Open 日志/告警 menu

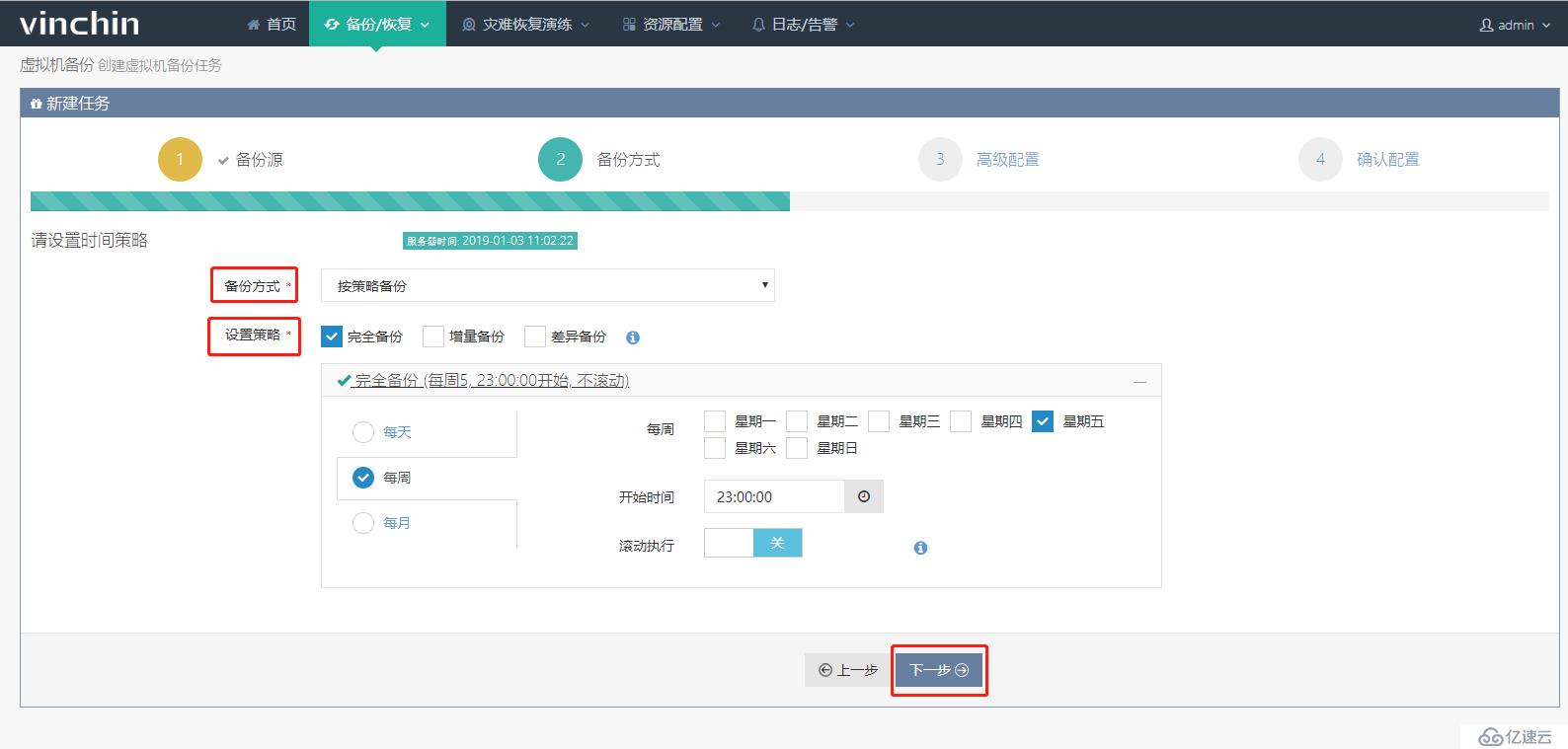(x=803, y=24)
